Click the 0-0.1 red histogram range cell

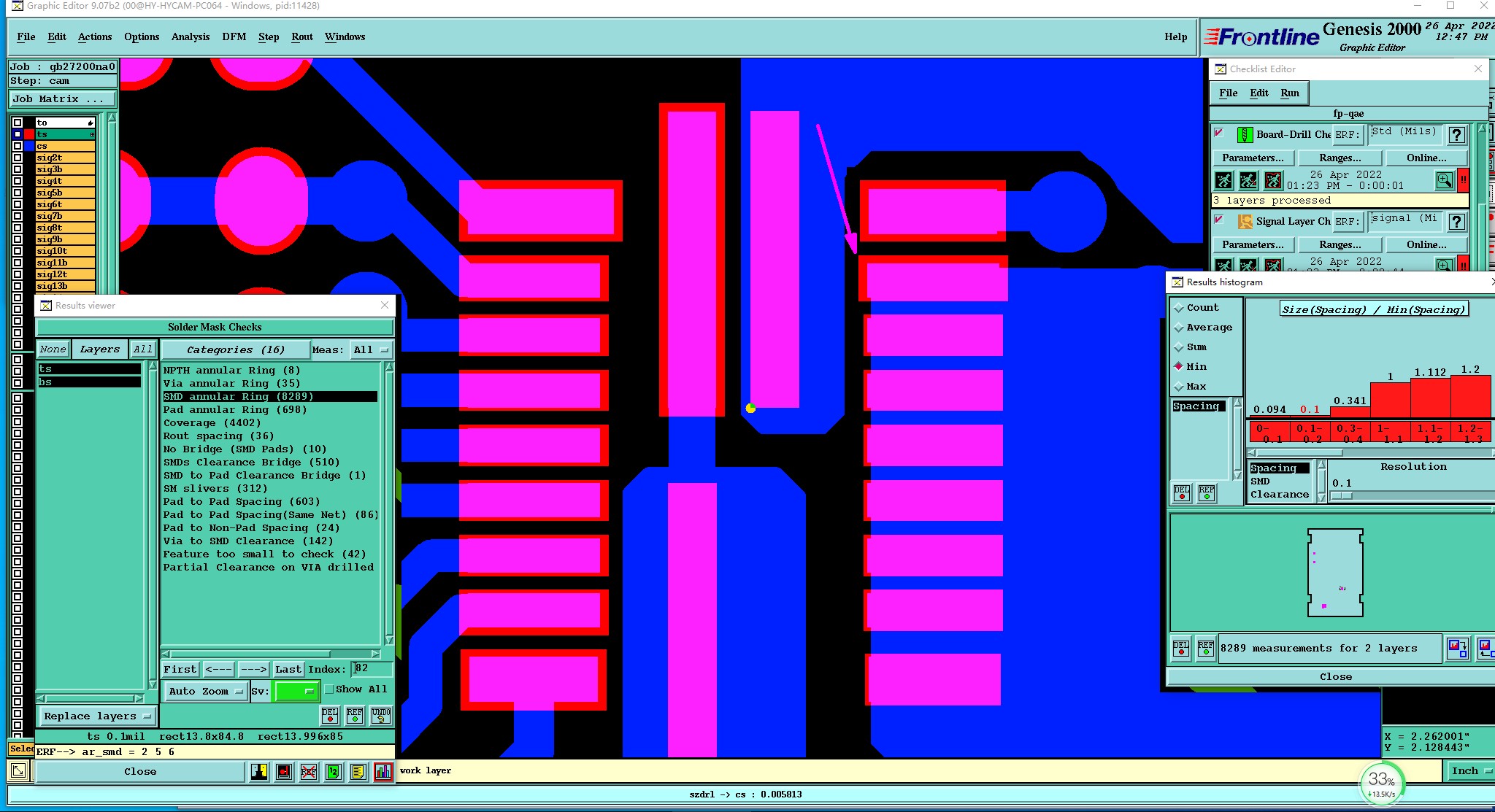tap(1269, 433)
